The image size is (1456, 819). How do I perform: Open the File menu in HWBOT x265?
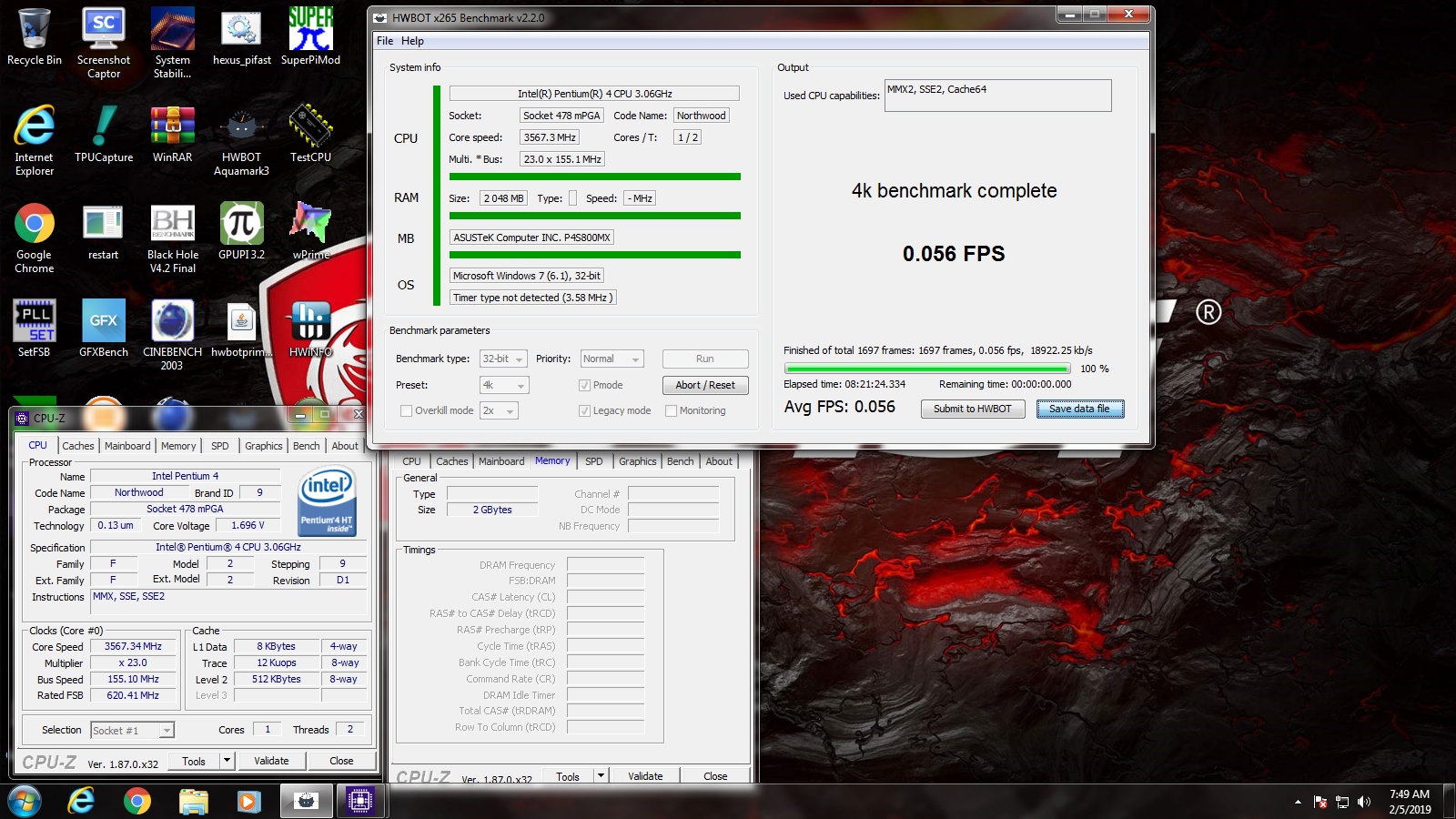pos(385,41)
